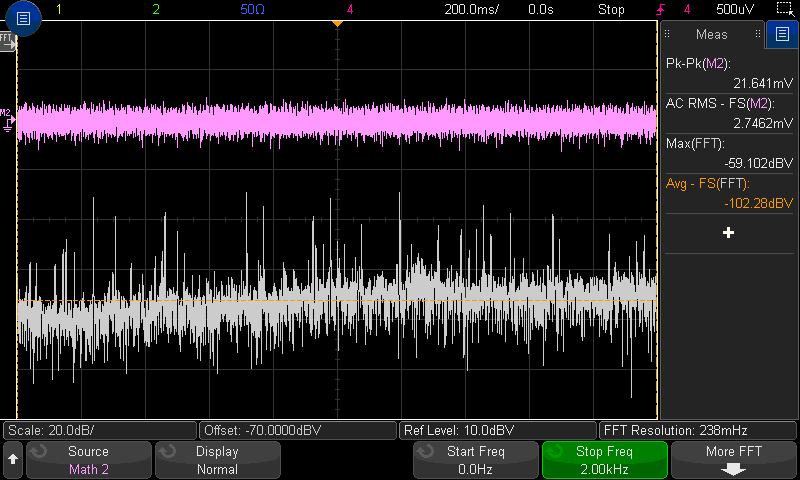Tap the Stop run status
Viewport: 800px width, 480px height.
(611, 9)
